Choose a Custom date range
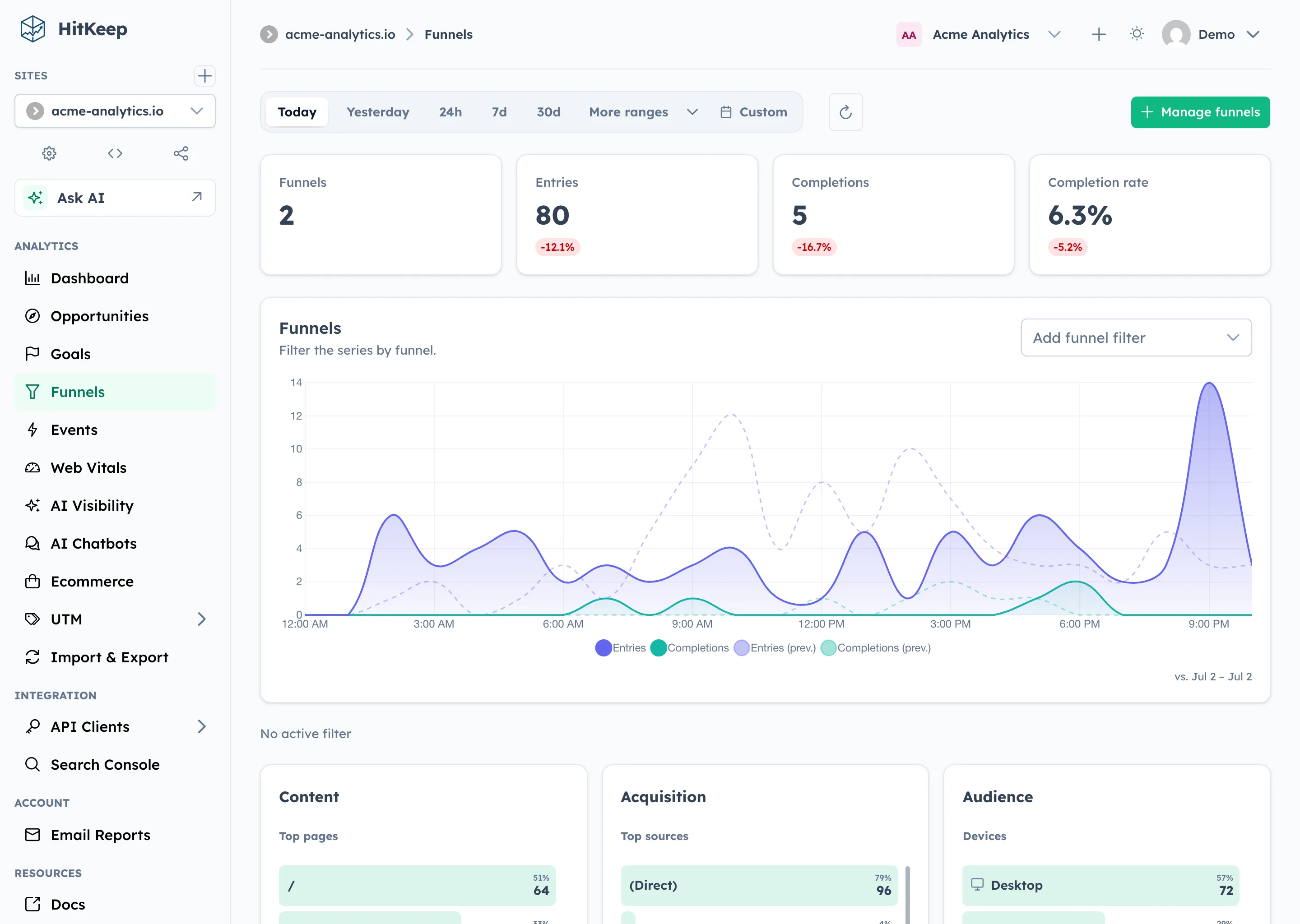This screenshot has width=1300, height=924. tap(753, 112)
